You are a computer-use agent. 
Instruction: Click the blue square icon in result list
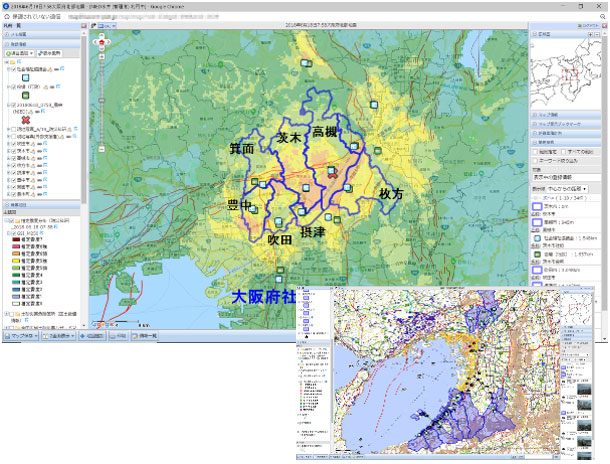tap(537, 238)
